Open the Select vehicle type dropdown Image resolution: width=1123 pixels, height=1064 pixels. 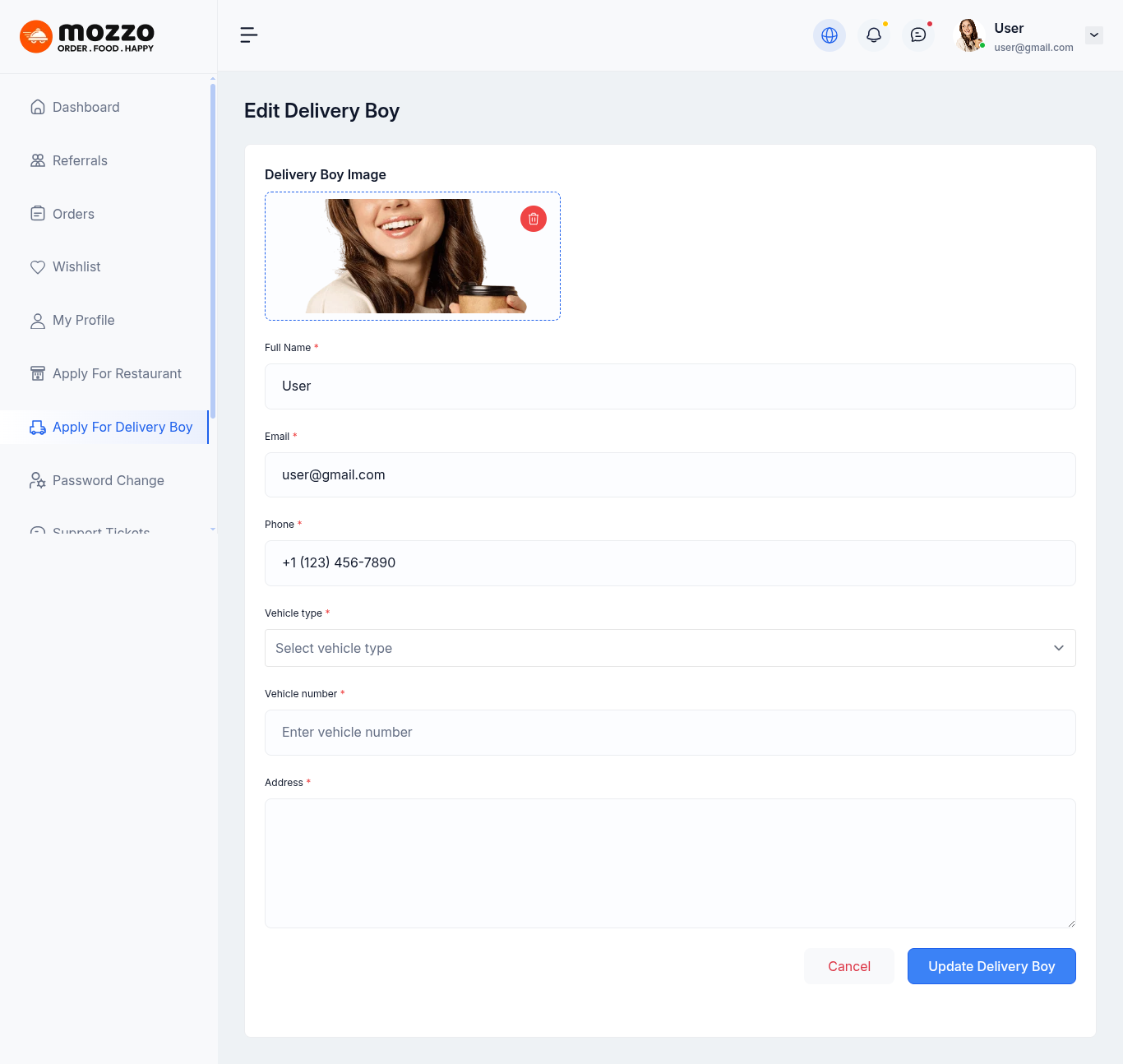670,648
